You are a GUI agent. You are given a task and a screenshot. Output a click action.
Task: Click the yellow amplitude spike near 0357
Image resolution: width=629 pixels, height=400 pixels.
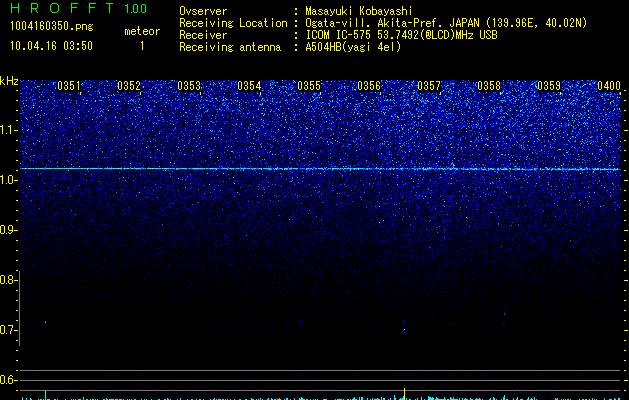tap(404, 394)
